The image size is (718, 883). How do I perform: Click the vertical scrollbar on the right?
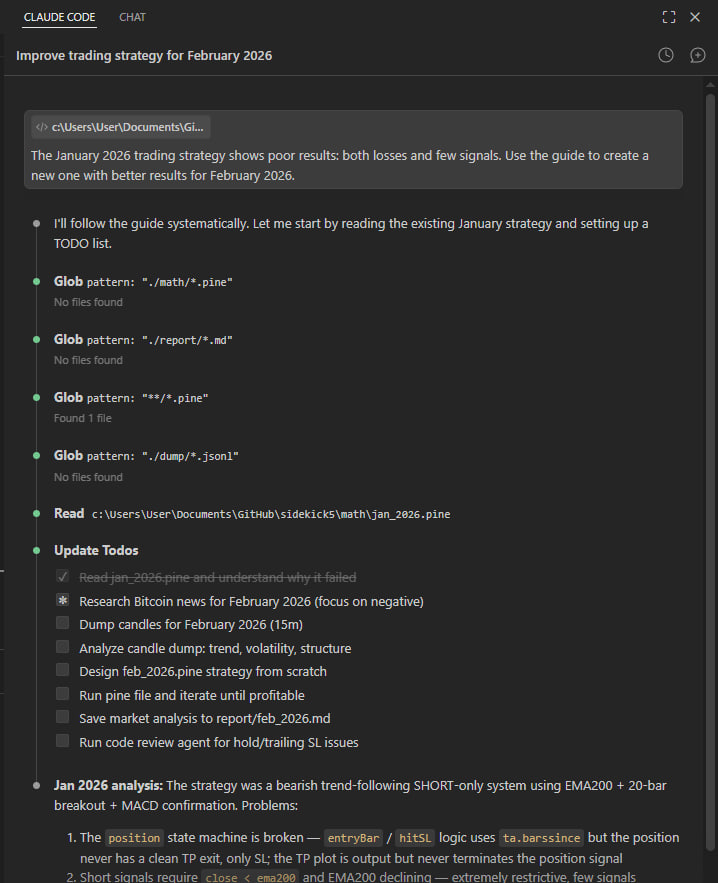pyautogui.click(x=710, y=400)
